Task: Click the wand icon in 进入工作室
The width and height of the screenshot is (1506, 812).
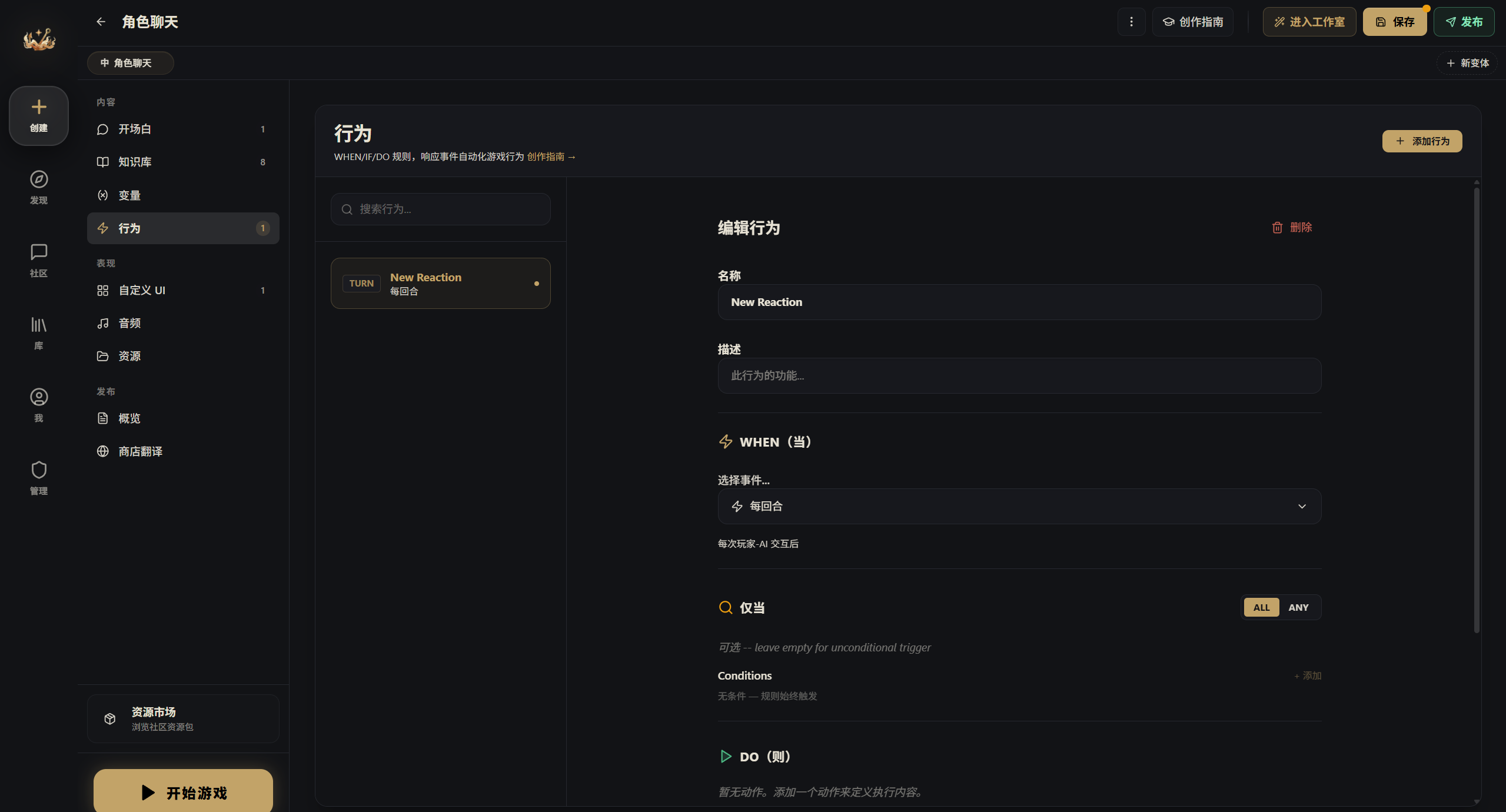Action: click(x=1279, y=22)
